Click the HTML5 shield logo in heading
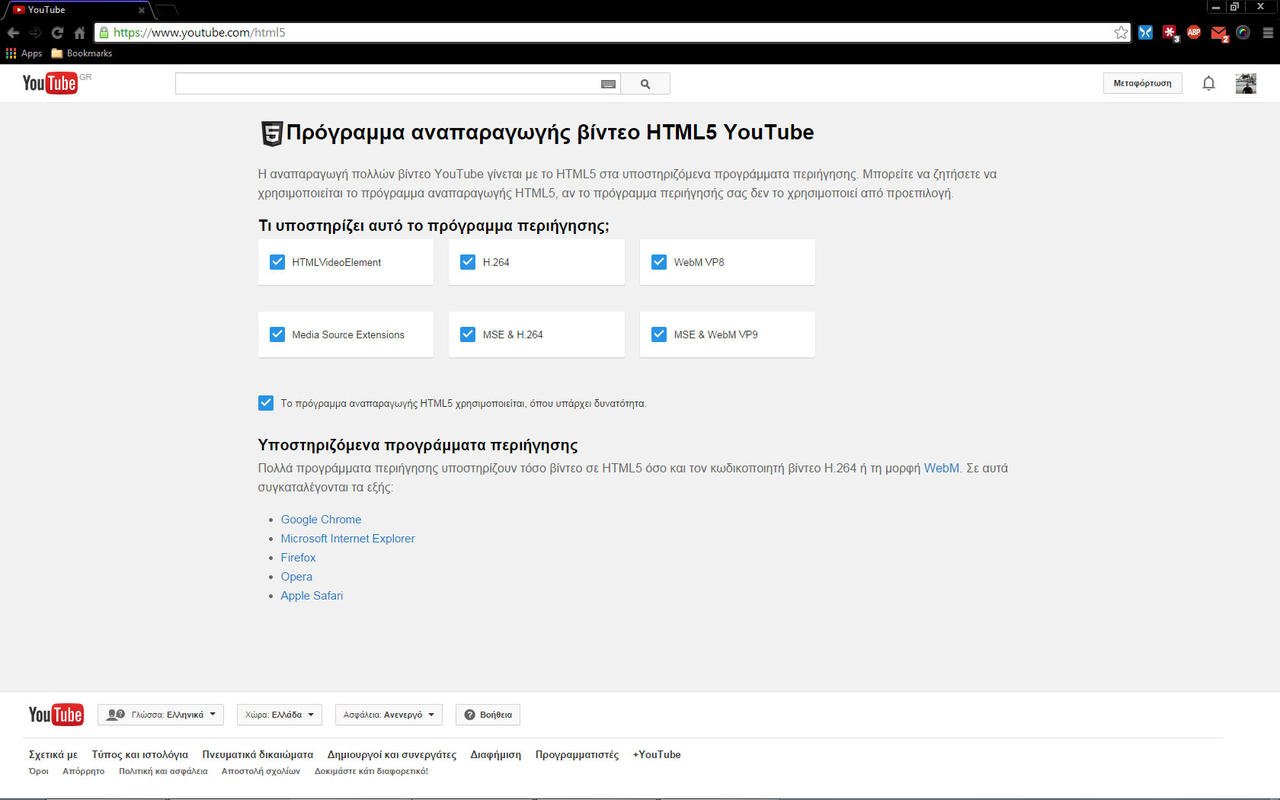The width and height of the screenshot is (1280, 800). (271, 133)
